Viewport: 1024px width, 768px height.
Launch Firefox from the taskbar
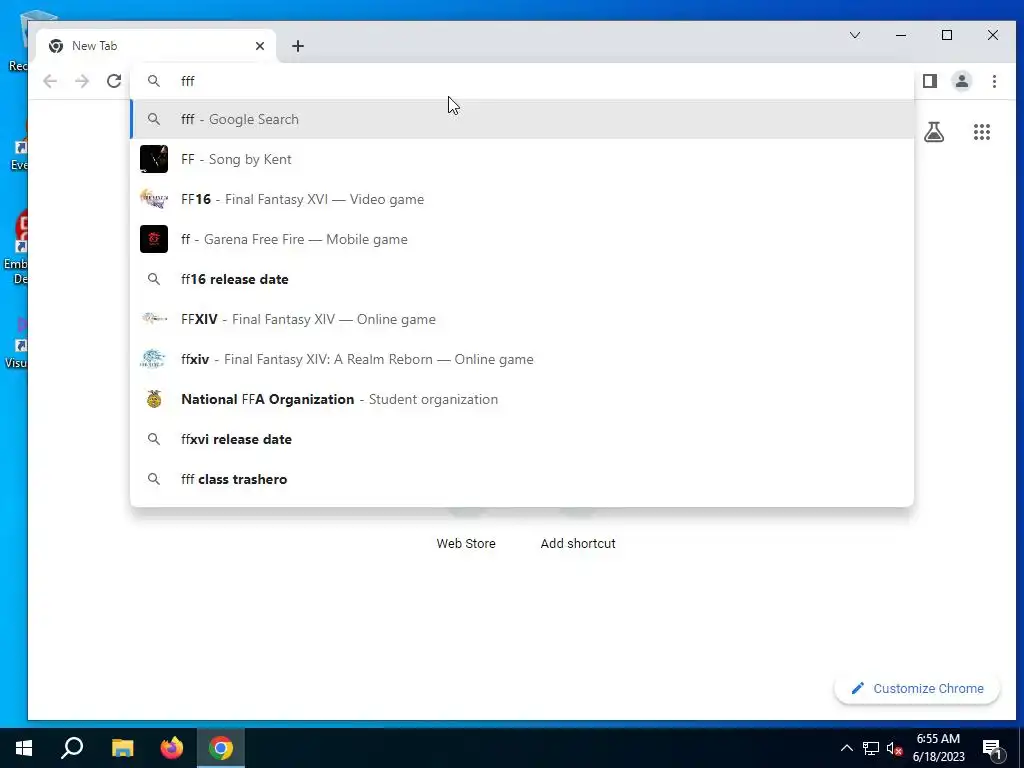click(x=172, y=748)
